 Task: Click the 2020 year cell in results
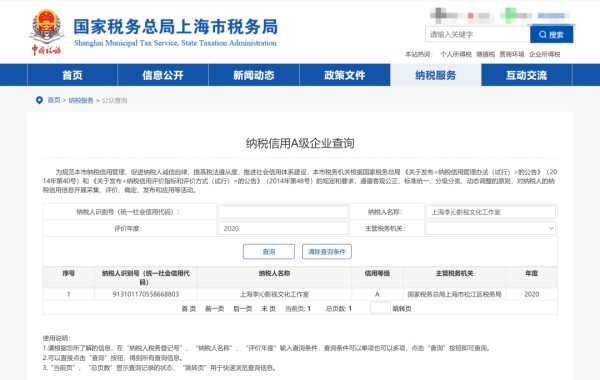point(532,294)
